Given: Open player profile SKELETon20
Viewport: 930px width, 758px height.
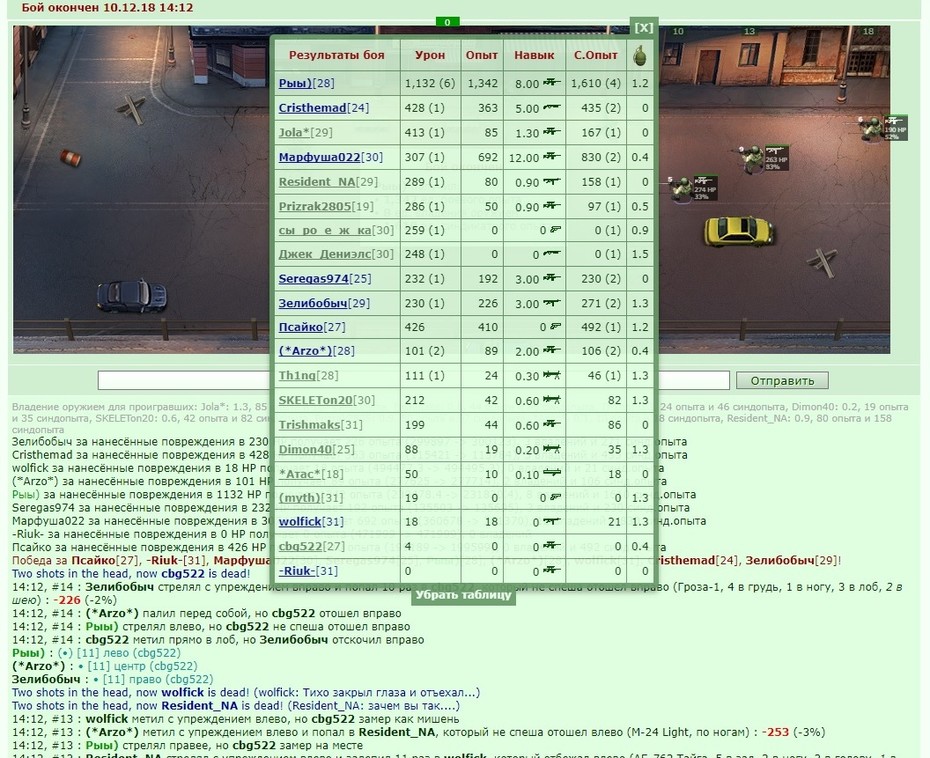Looking at the screenshot, I should click(316, 400).
